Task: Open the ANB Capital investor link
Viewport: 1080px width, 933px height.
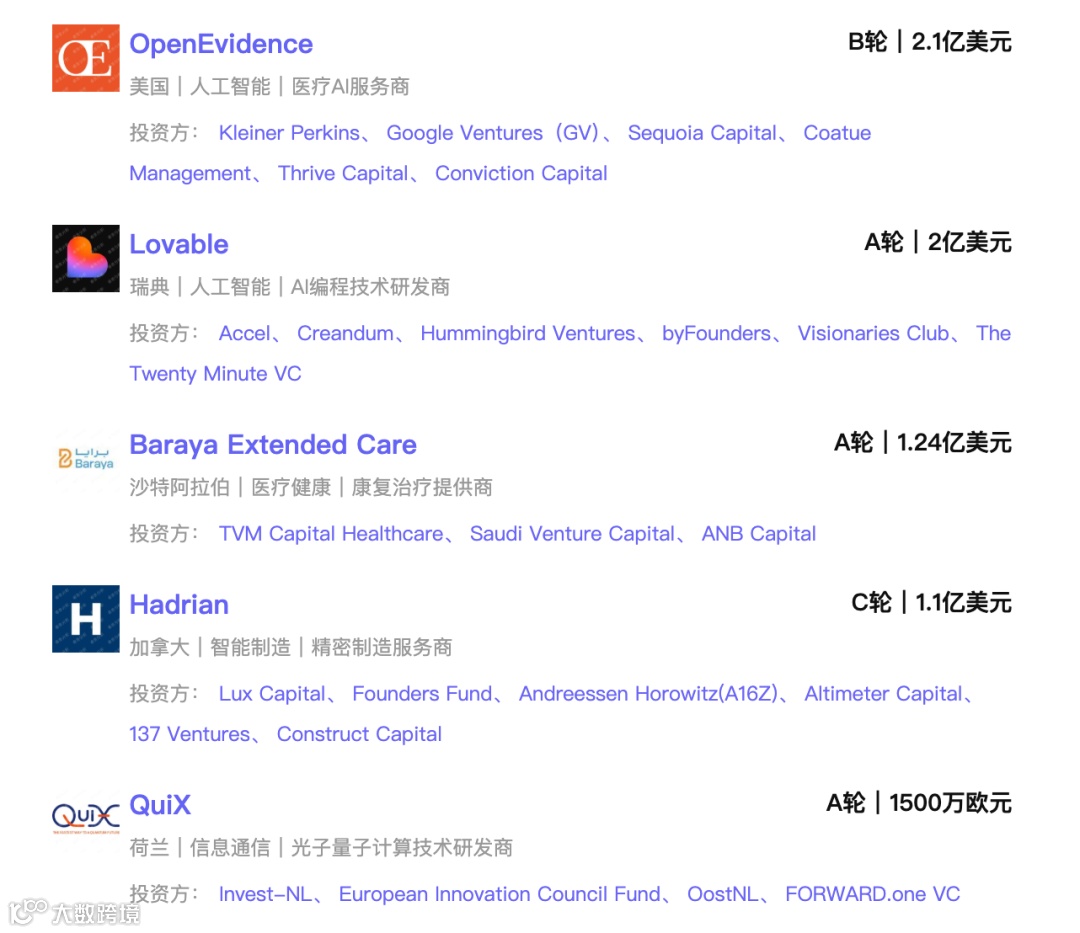Action: 759,534
